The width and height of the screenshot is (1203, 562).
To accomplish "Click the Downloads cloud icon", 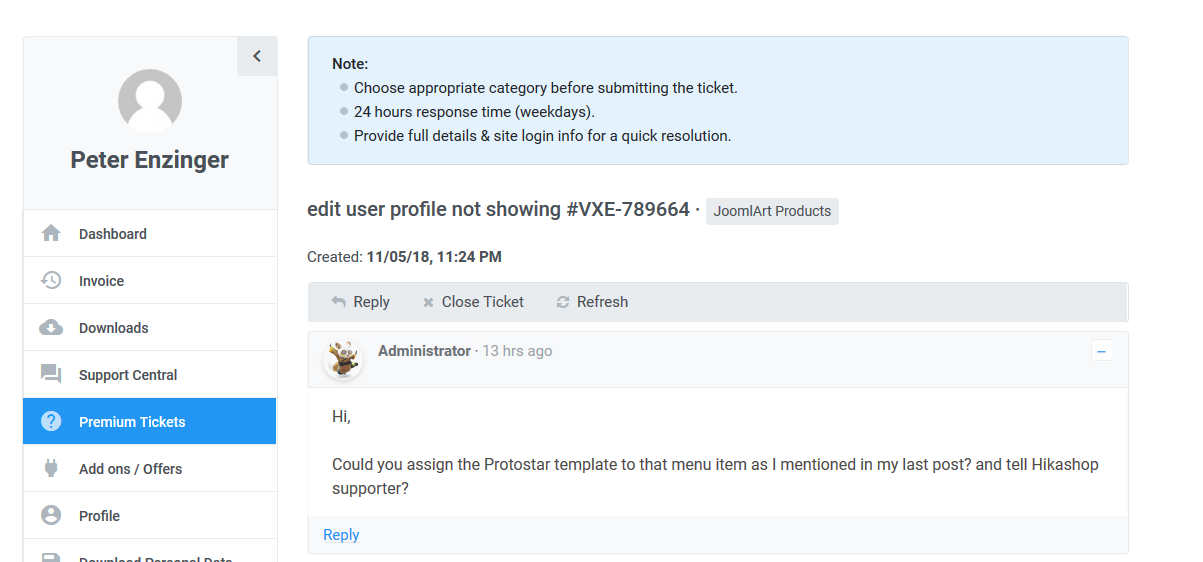I will tap(51, 328).
